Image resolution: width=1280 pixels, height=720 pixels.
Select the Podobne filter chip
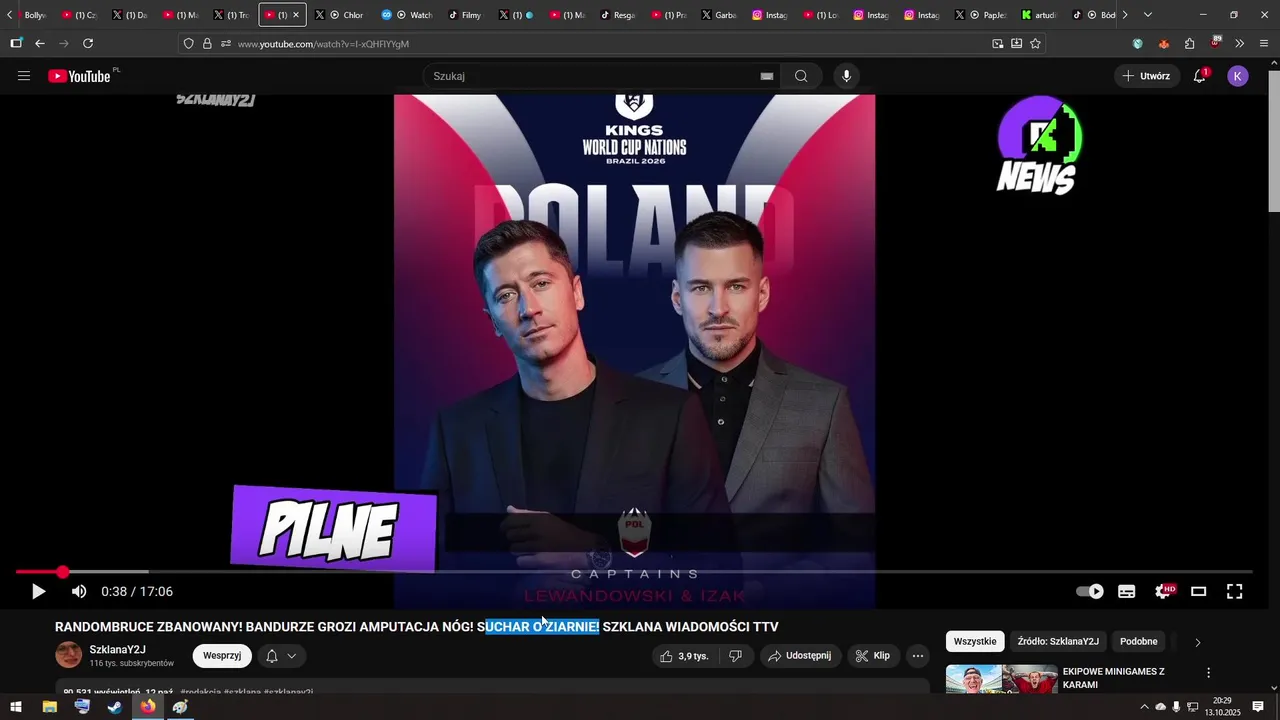point(1139,642)
